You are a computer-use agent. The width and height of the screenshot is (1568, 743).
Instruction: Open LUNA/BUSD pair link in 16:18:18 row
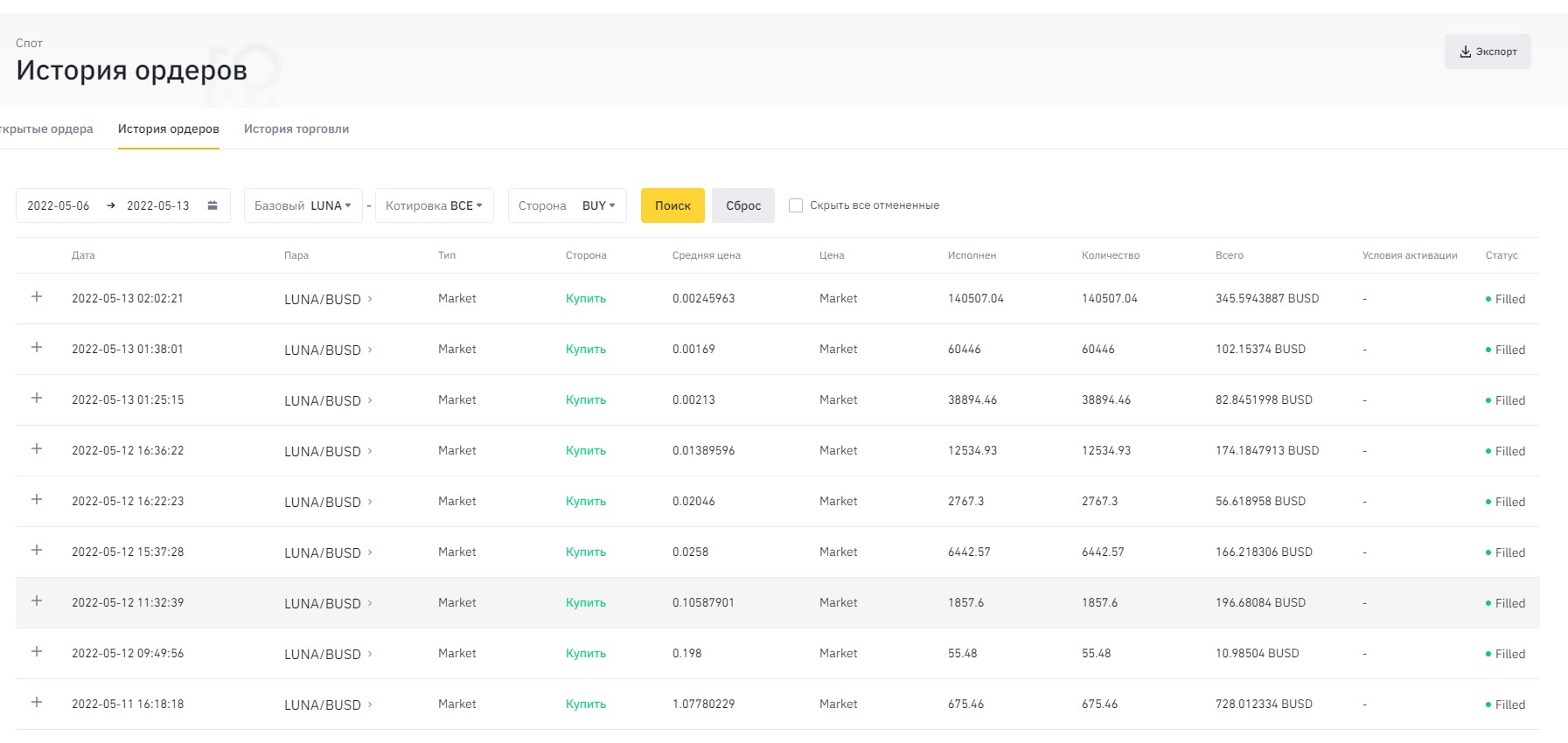pyautogui.click(x=328, y=705)
